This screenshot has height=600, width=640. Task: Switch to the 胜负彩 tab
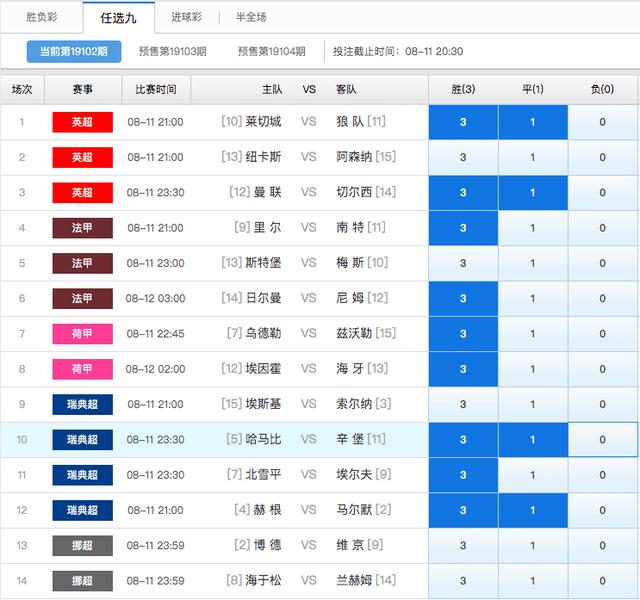pos(41,17)
